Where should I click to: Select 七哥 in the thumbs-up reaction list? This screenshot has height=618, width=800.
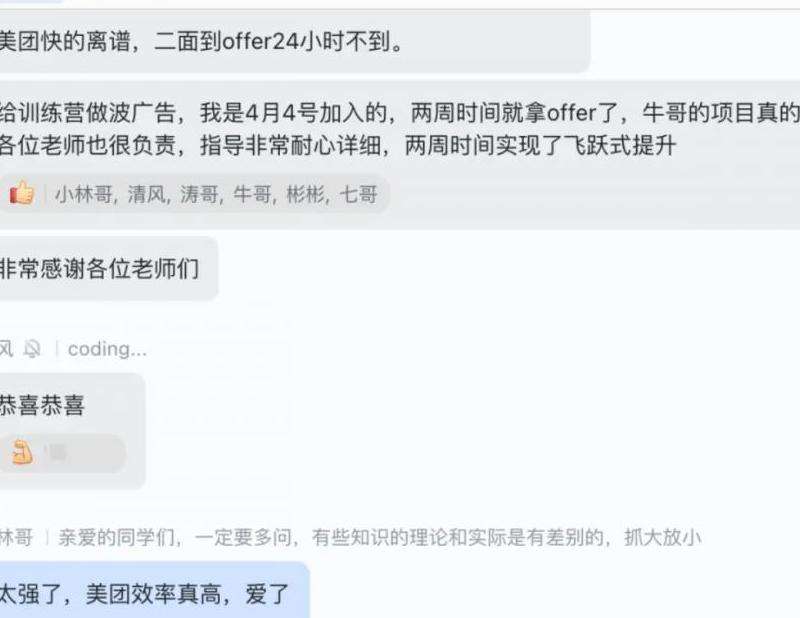358,194
